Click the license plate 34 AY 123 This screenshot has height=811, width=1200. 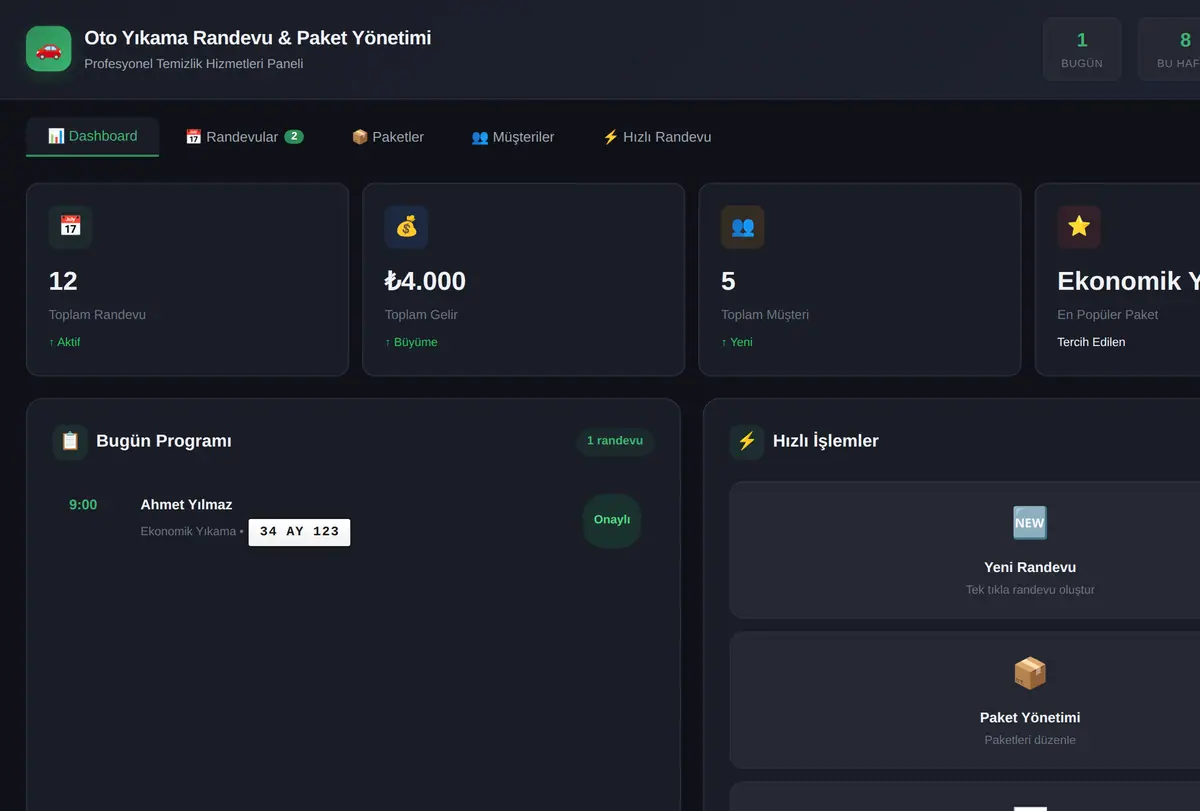coord(299,532)
